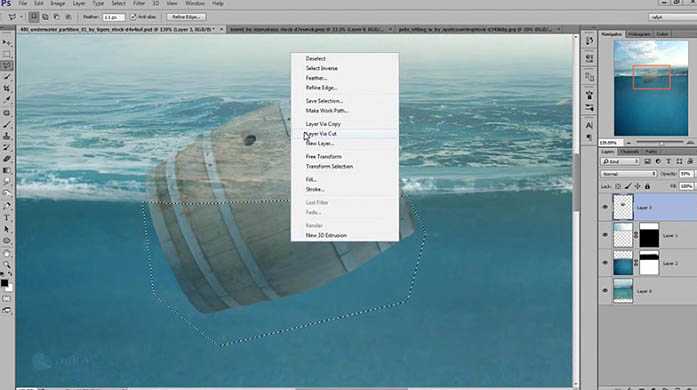
Task: Select the Zoom tool in toolbox
Action: 7,265
